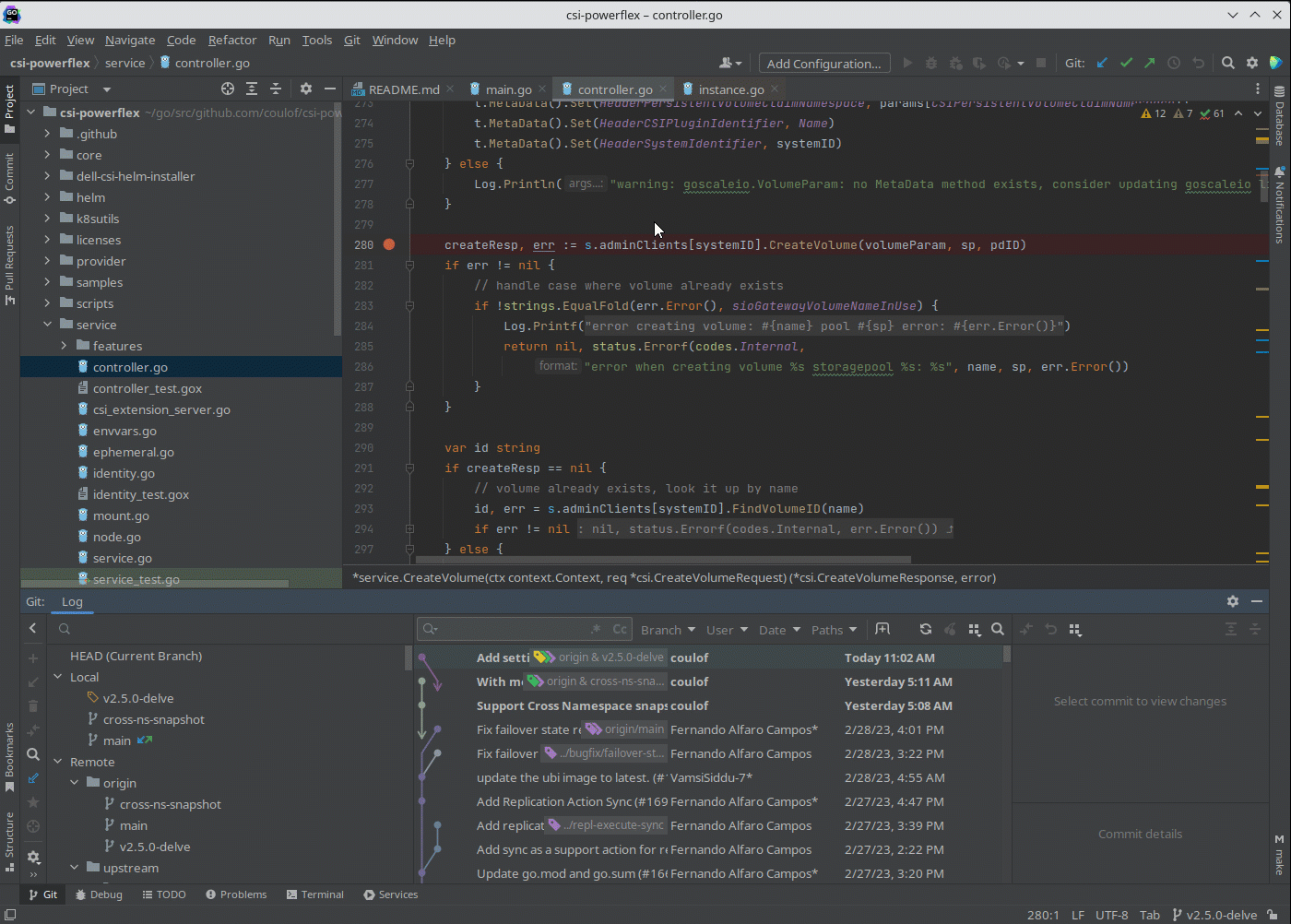Commit changes with the green checkmark icon
This screenshot has width=1291, height=924.
pyautogui.click(x=1126, y=63)
